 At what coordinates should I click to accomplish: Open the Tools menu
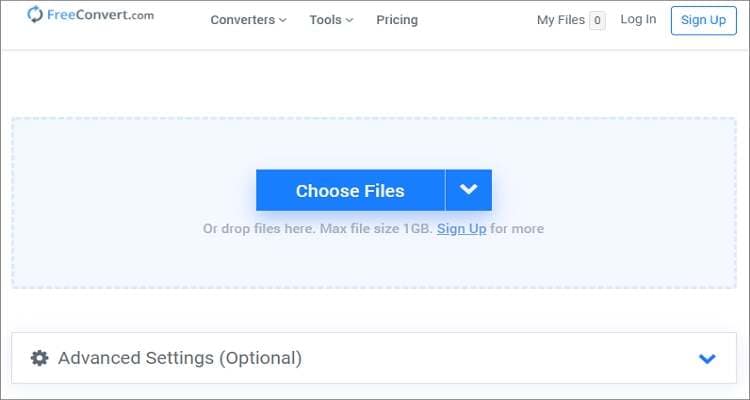(325, 20)
